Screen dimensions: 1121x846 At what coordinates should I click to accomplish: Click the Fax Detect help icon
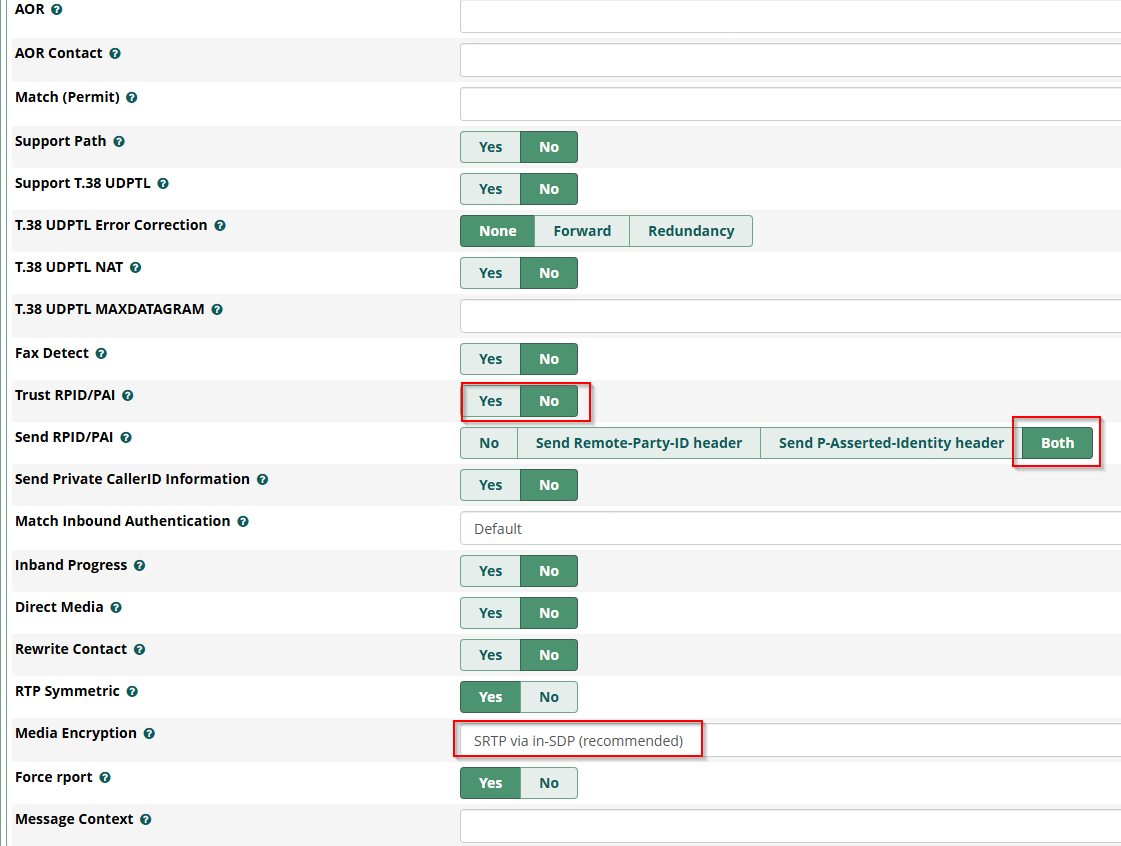click(101, 354)
